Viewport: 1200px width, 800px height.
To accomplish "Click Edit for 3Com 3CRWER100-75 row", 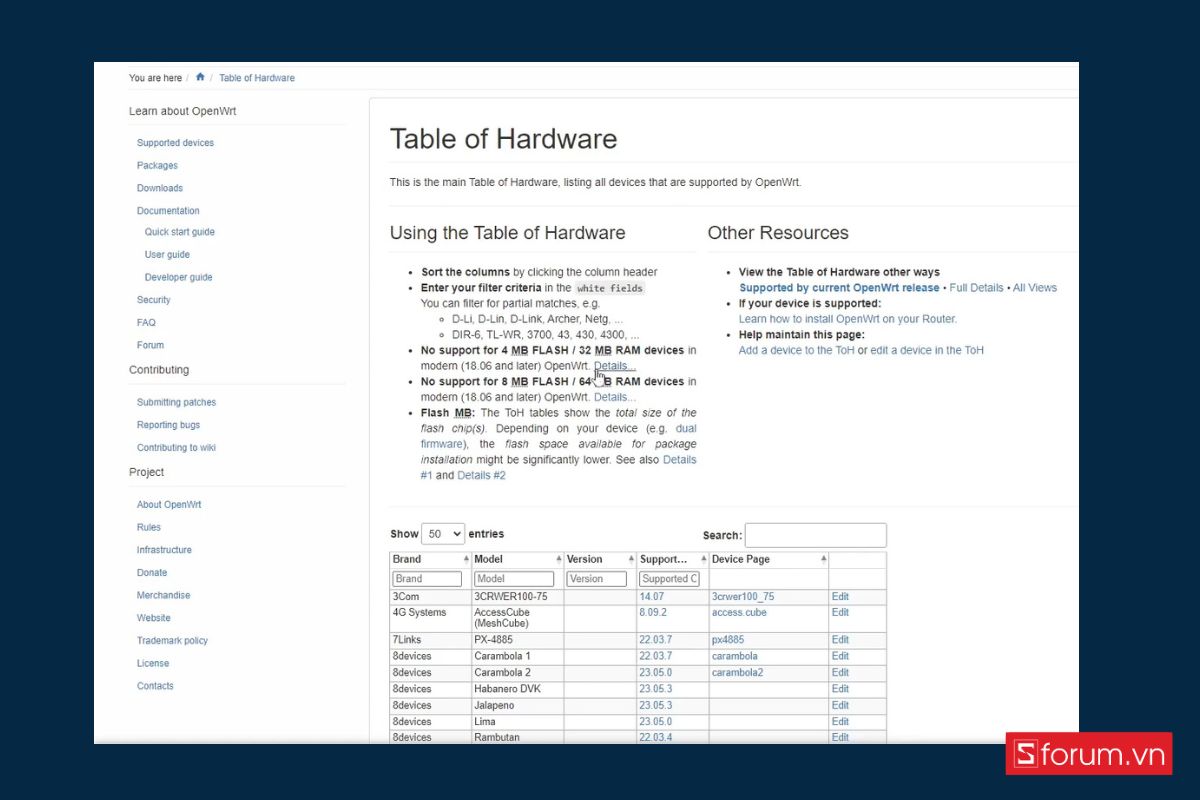I will (840, 597).
